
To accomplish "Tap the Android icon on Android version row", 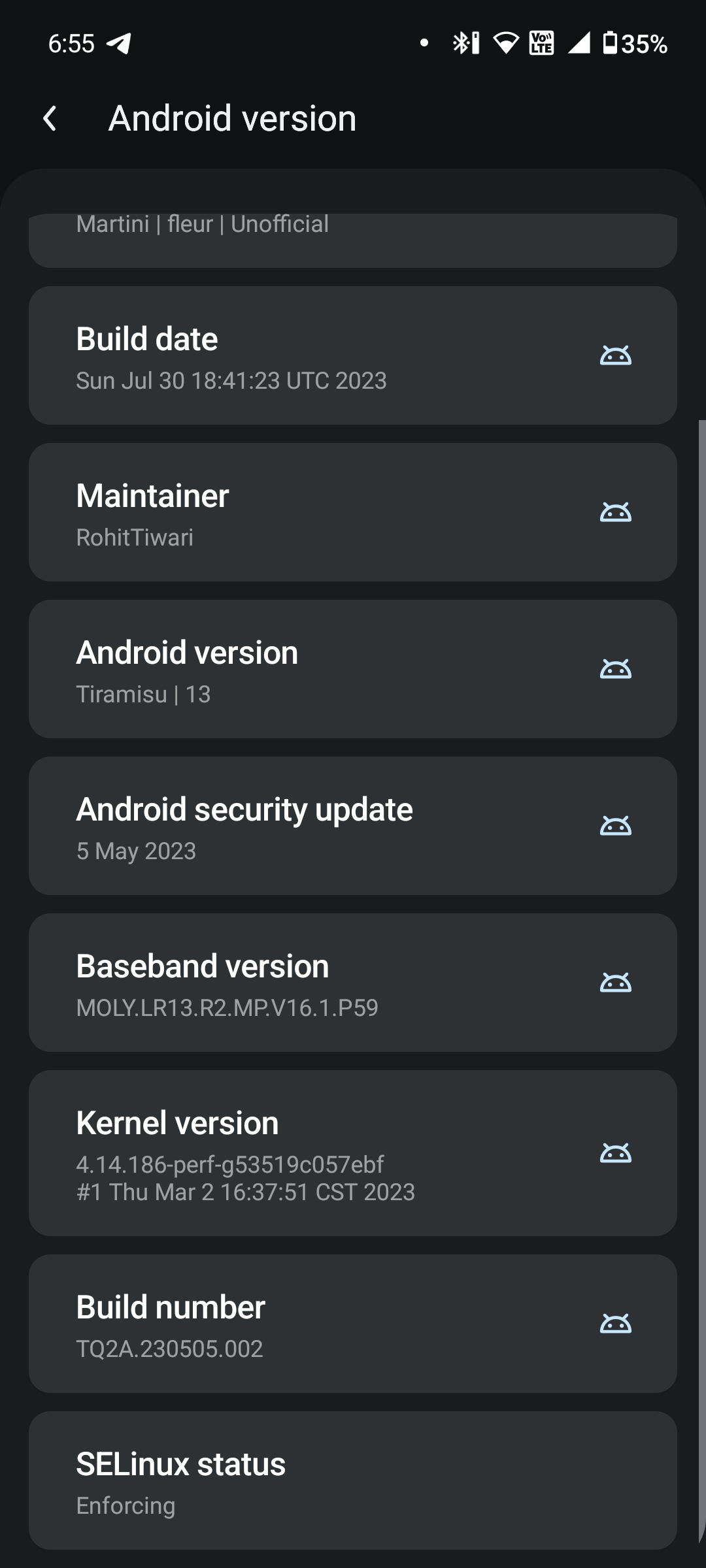I will pos(615,669).
